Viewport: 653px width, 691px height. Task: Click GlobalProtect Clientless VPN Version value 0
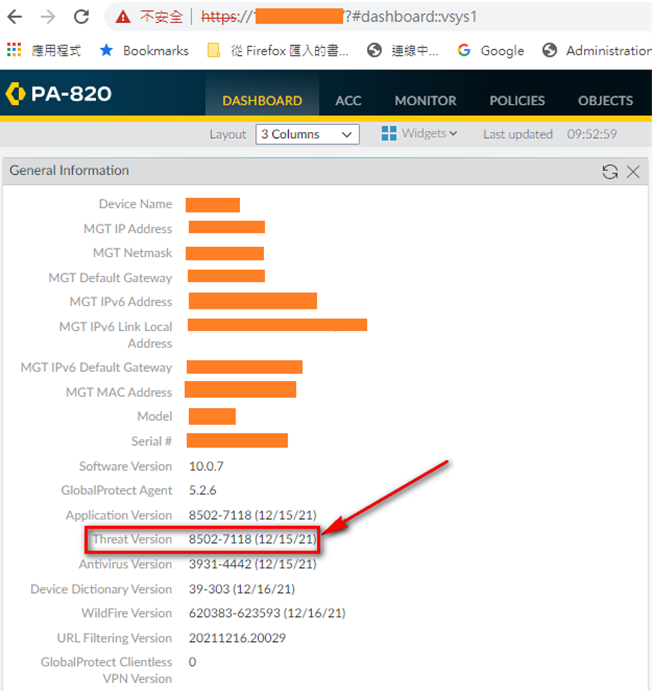193,662
